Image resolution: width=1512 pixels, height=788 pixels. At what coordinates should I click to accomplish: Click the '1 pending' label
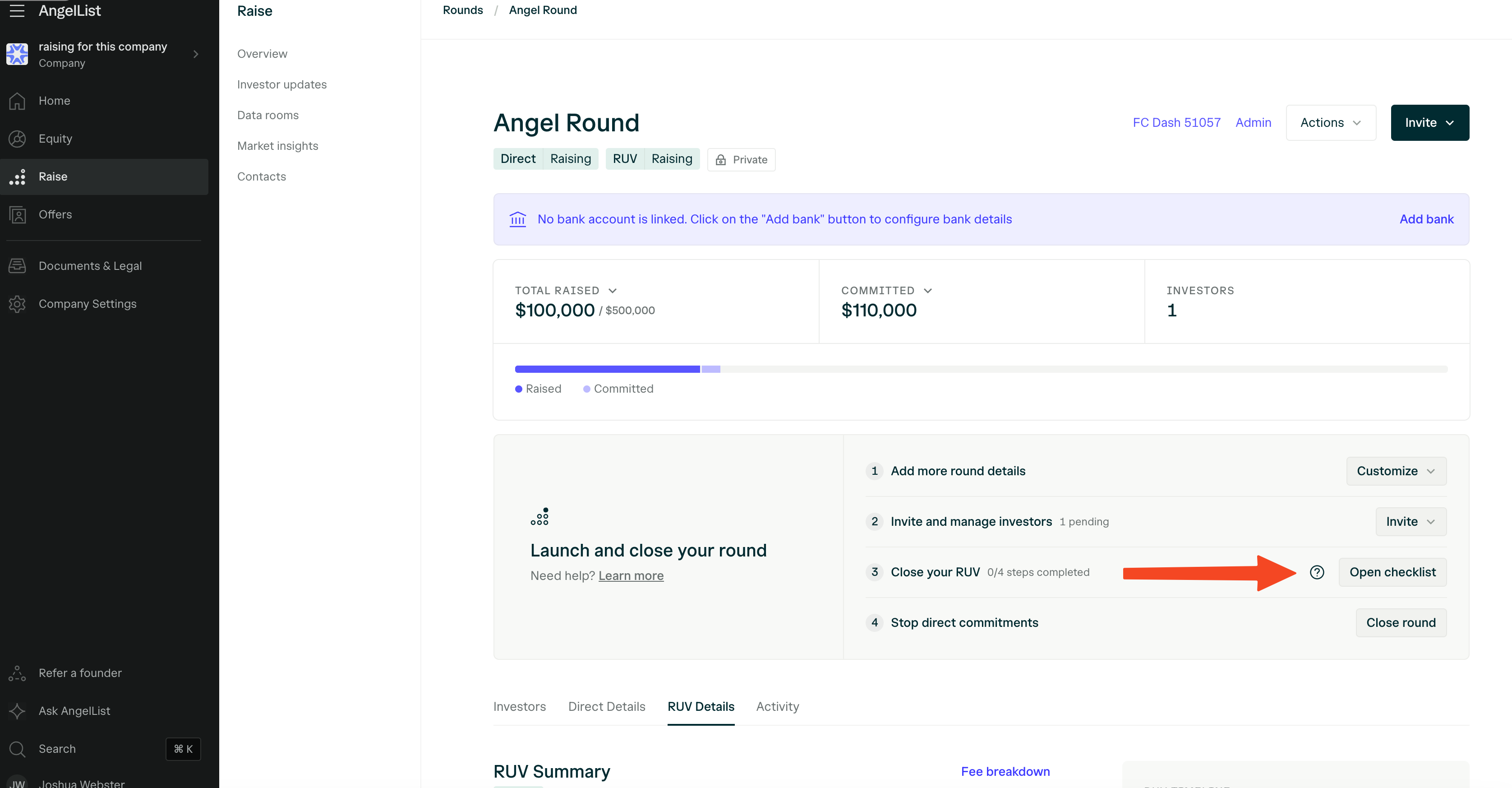(1083, 522)
